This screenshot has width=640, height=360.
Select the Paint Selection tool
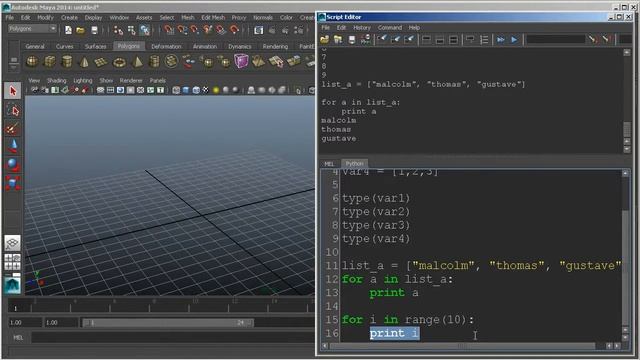tap(13, 129)
